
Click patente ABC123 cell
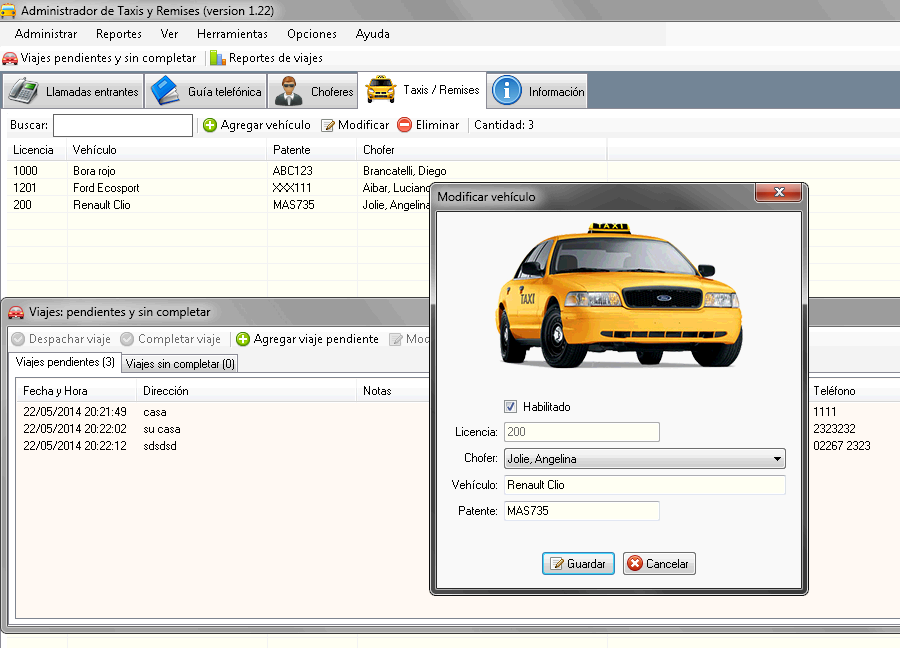coord(293,171)
